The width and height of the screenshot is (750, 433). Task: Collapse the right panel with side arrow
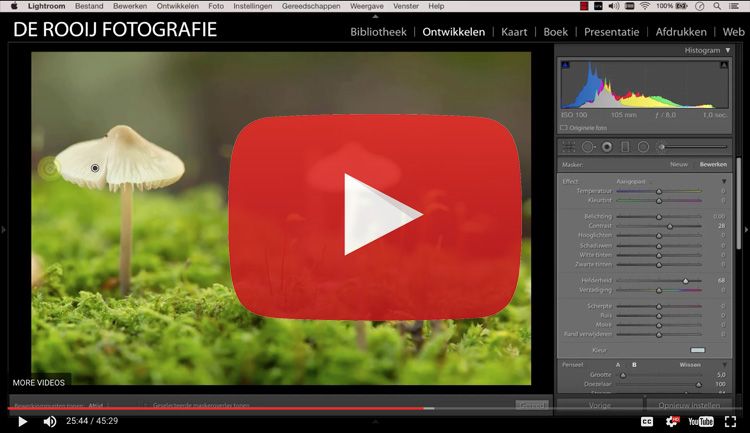[746, 230]
